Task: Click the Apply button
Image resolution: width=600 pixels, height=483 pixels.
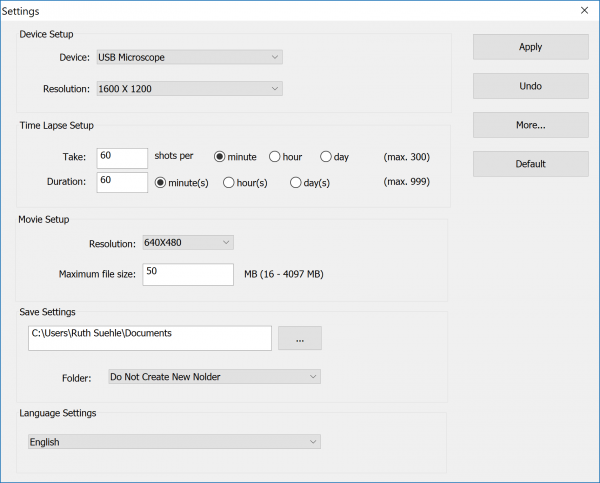Action: coord(530,47)
